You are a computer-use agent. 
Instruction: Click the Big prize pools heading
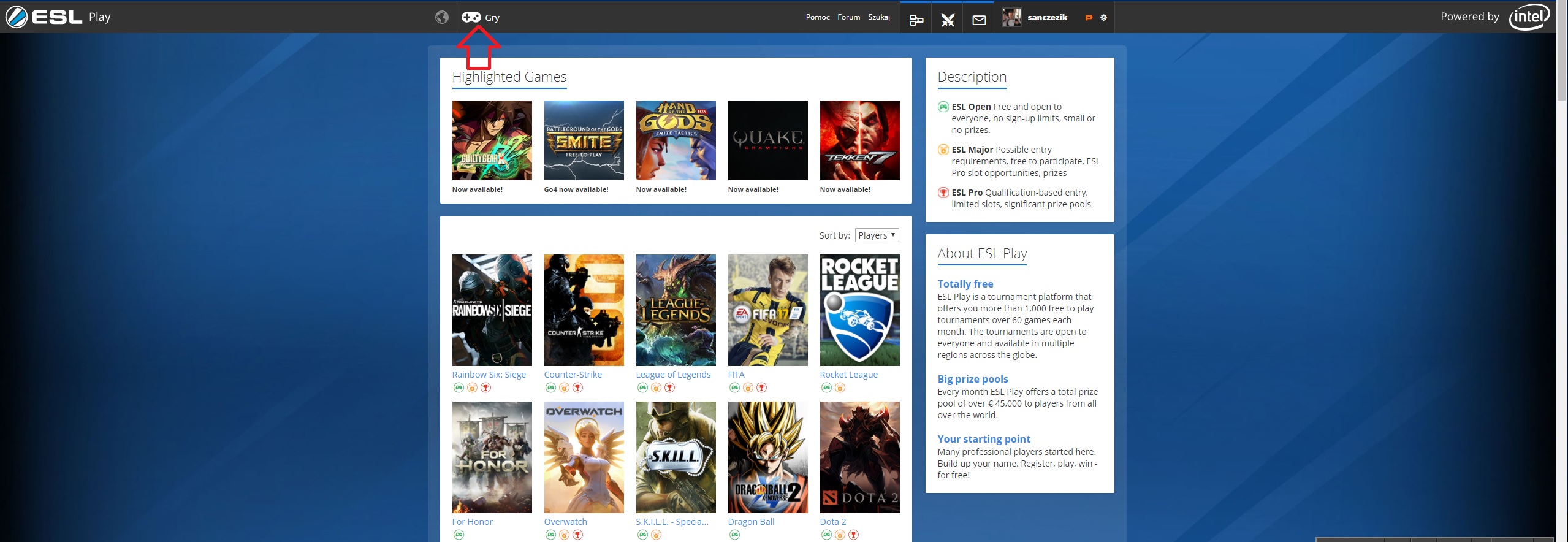[x=972, y=379]
